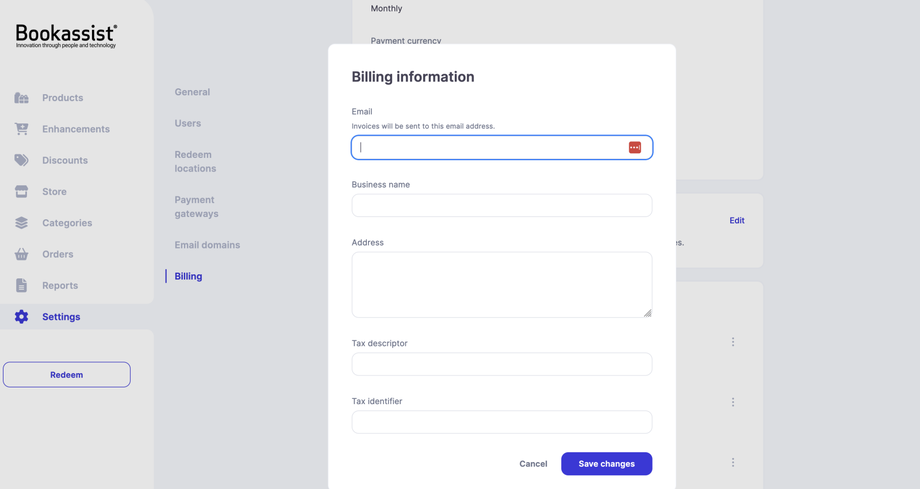Switch to the General settings tab
Viewport: 920px width, 489px height.
pyautogui.click(x=192, y=92)
